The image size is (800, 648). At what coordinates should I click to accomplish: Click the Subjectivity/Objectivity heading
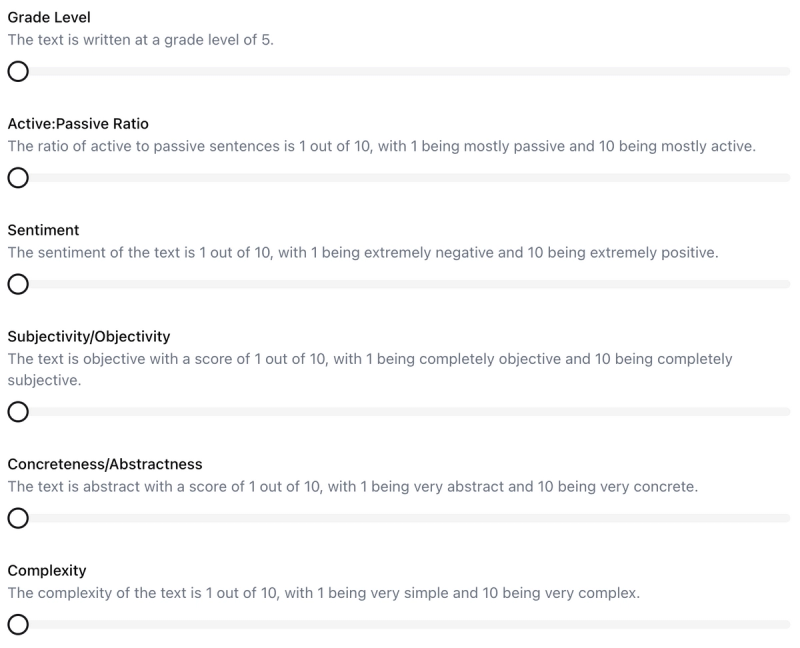tap(89, 336)
